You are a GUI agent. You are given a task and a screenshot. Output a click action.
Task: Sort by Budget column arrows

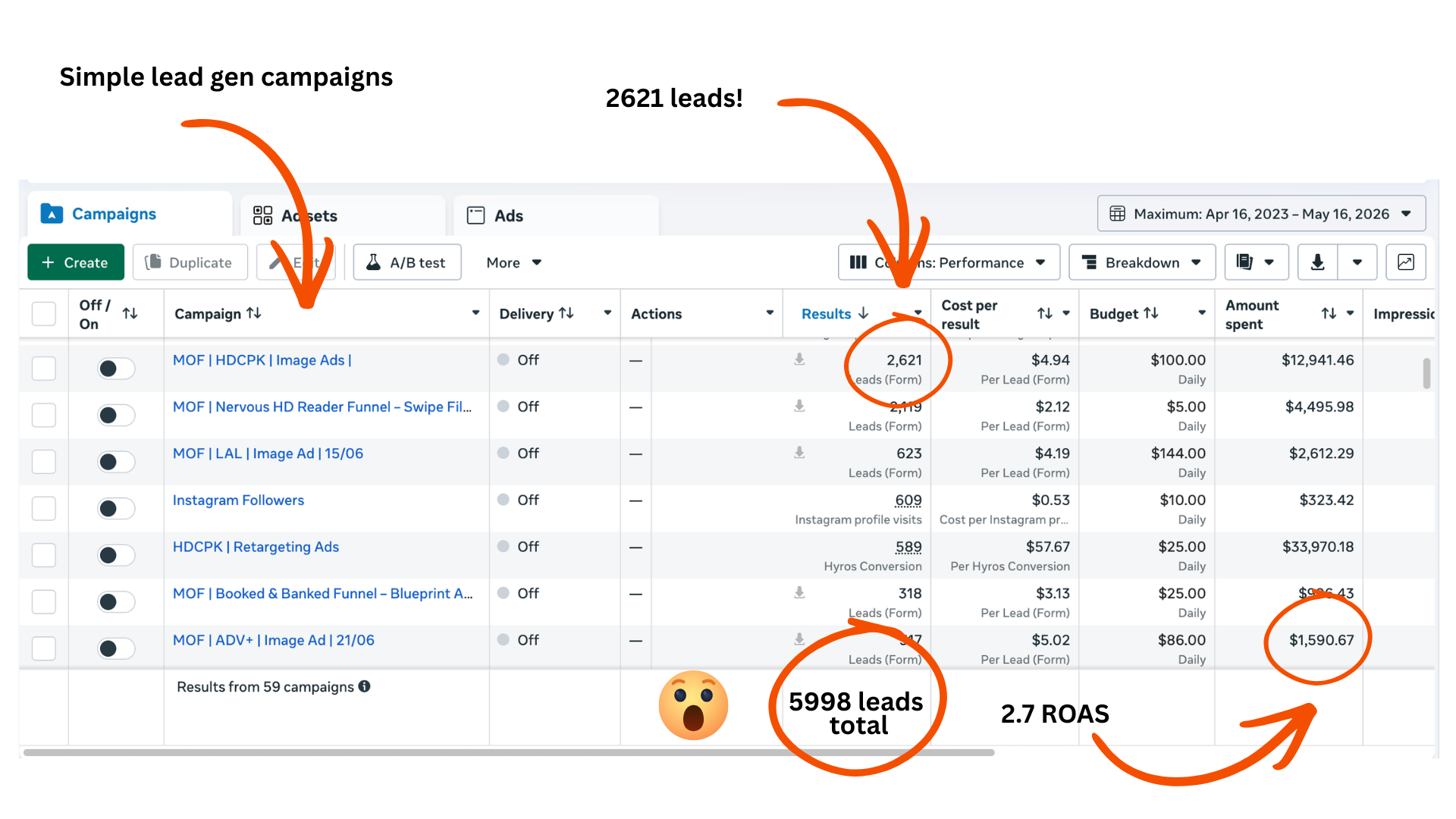coord(1150,313)
